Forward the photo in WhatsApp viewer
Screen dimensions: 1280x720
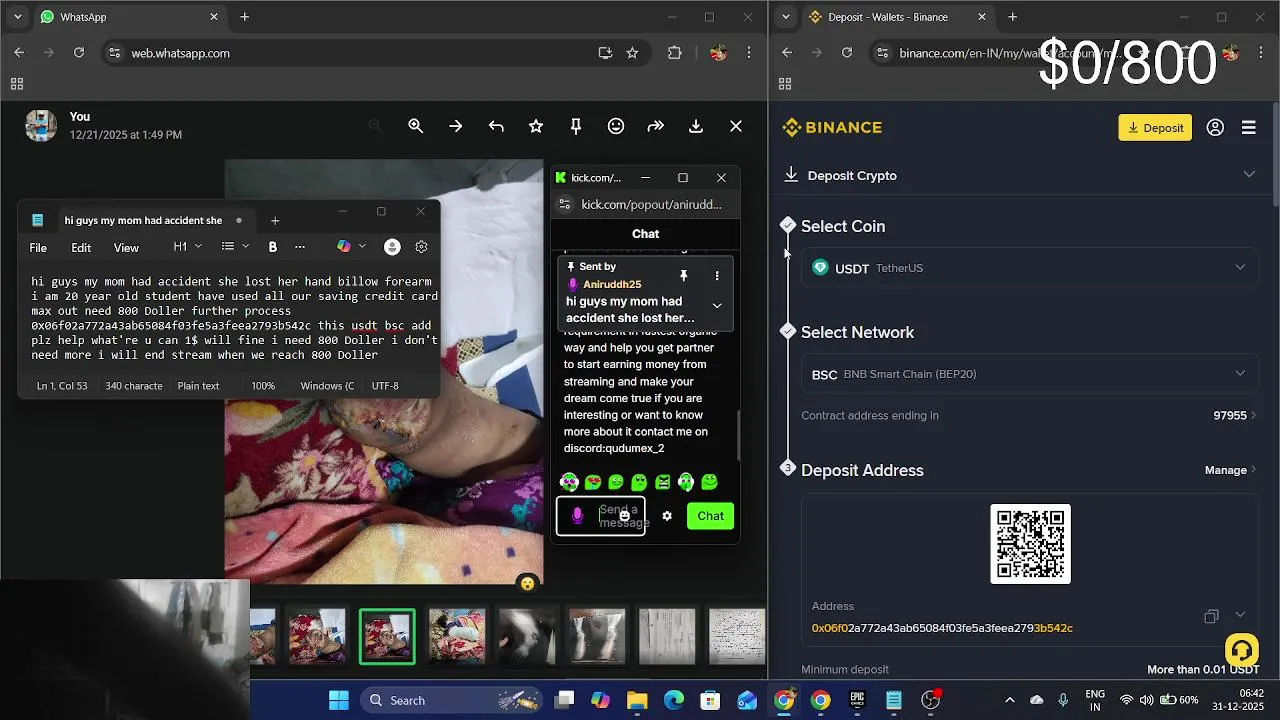coord(656,126)
